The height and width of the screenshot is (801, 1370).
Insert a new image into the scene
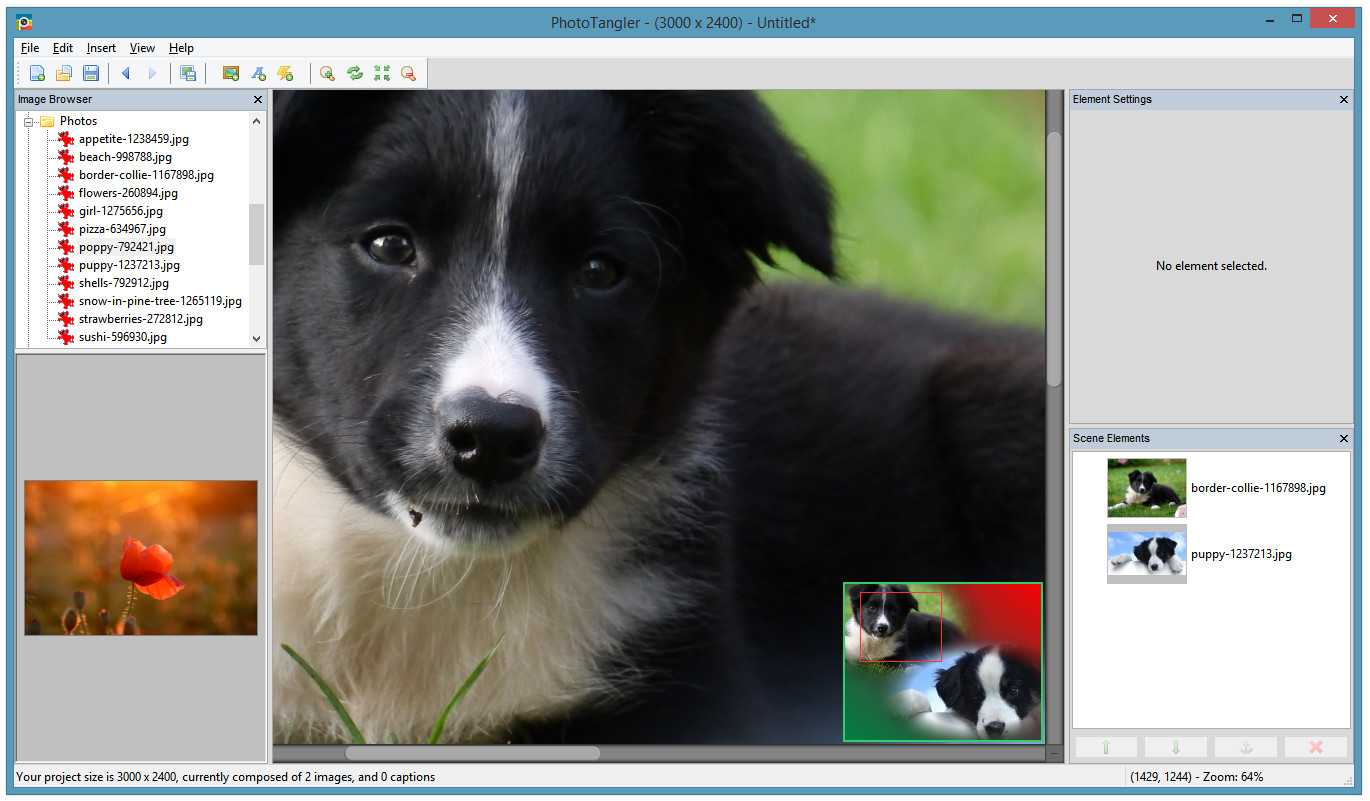[231, 72]
